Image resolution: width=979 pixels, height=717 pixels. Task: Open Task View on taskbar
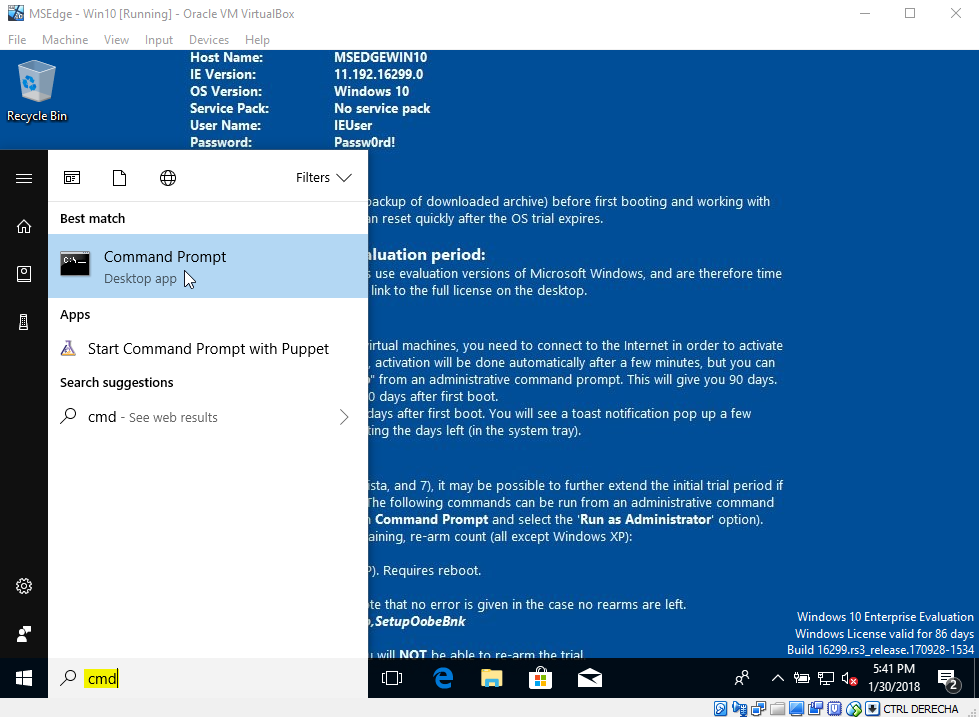[x=392, y=679]
